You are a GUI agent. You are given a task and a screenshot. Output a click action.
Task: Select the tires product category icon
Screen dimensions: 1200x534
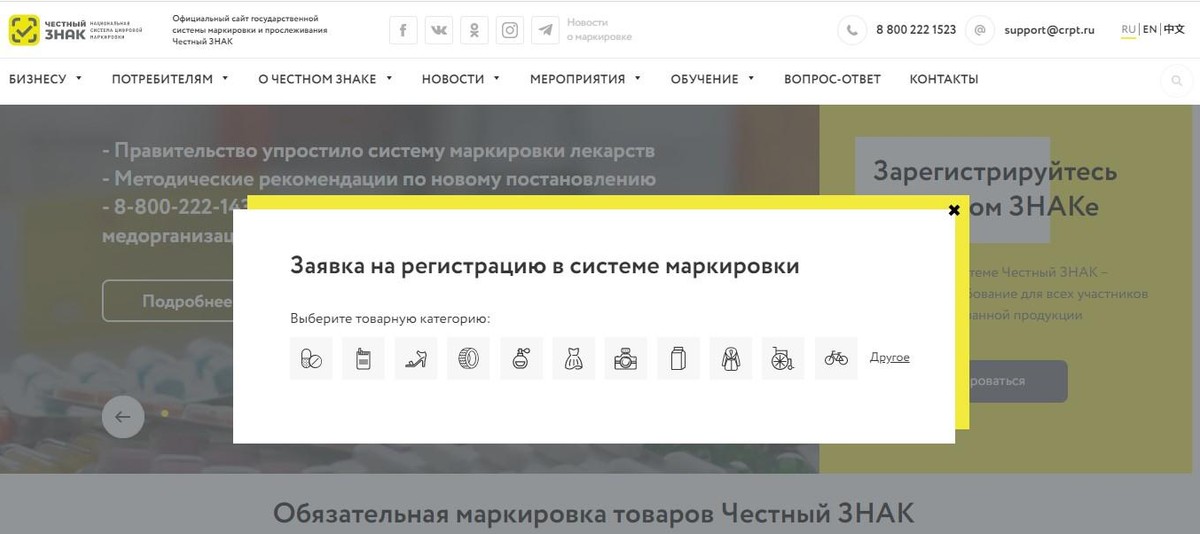coord(468,358)
